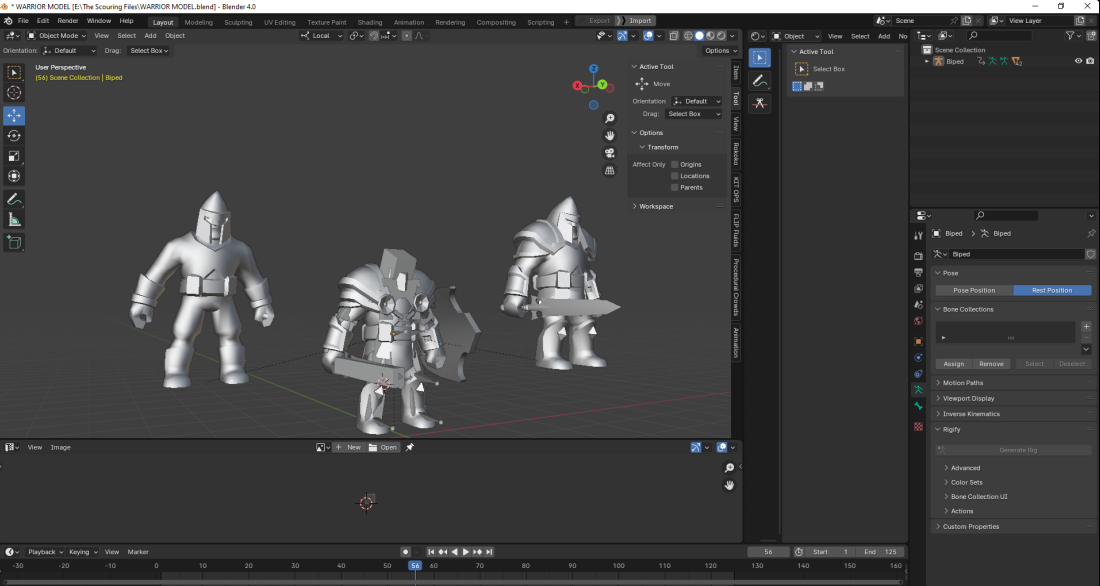The image size is (1100, 586).
Task: Pick the Measure tool
Action: pos(14,220)
